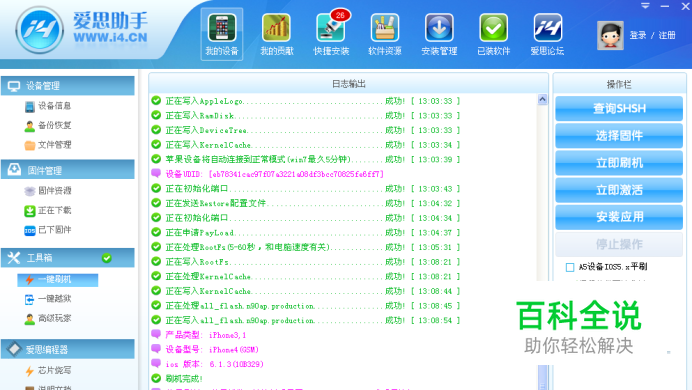This screenshot has width=692, height=390.
Task: Collapse 固件管理 section header
Action: click(x=68, y=170)
